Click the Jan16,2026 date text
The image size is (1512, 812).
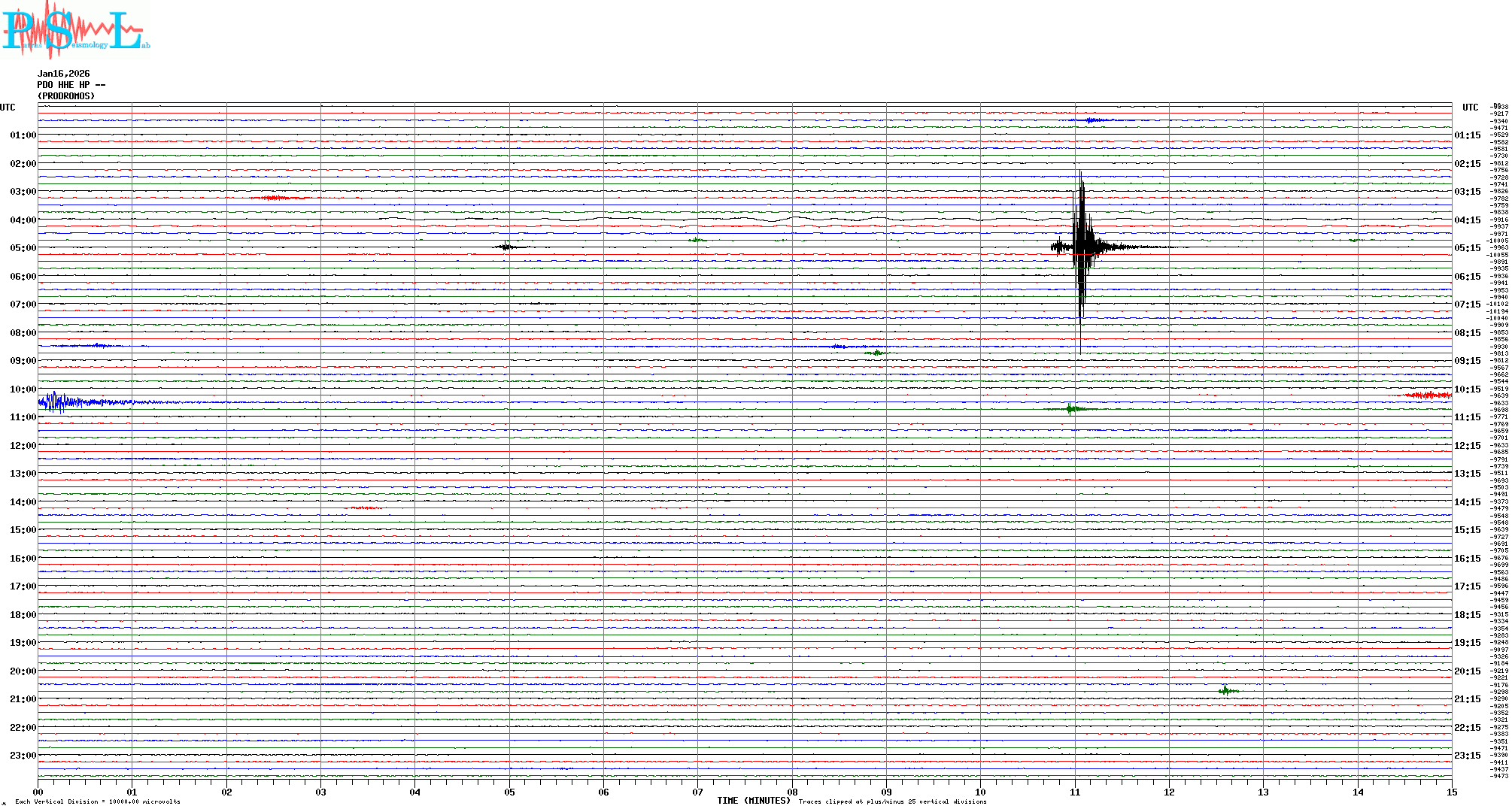63,74
